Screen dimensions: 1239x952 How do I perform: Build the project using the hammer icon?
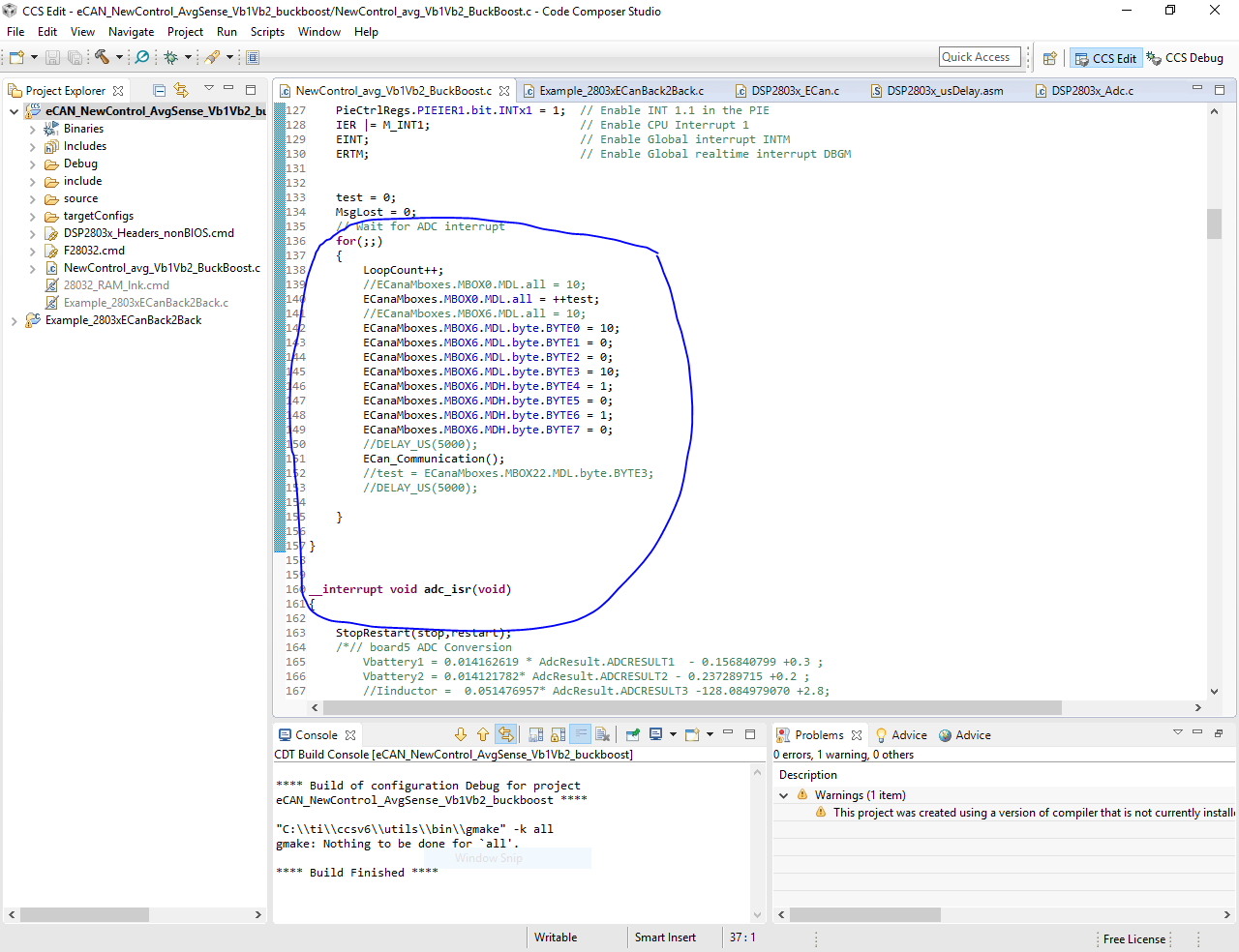tap(103, 57)
